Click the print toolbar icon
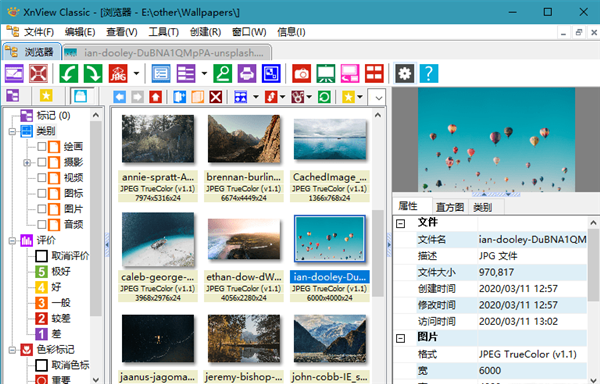Screen dimensions: 600x384 coord(247,73)
